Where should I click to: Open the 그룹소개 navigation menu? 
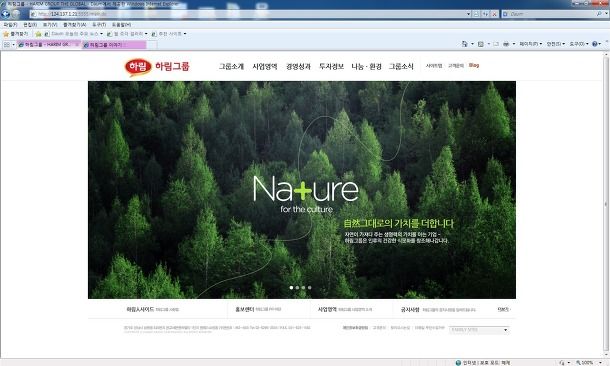(231, 67)
